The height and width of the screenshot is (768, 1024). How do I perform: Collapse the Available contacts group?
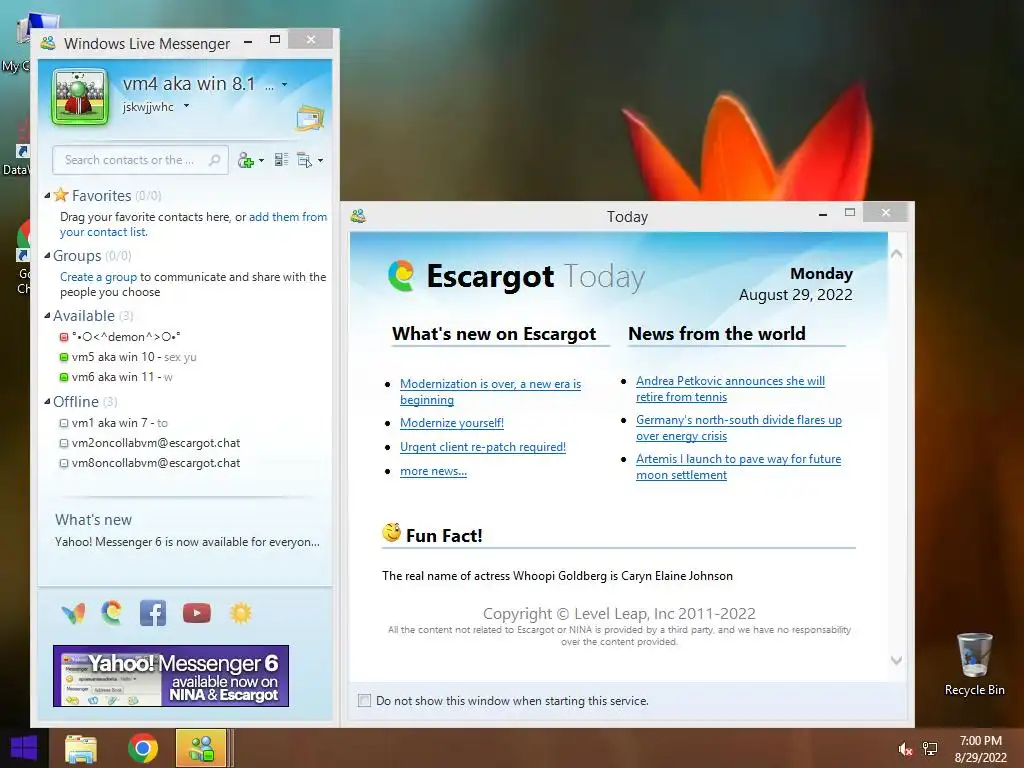tap(47, 315)
